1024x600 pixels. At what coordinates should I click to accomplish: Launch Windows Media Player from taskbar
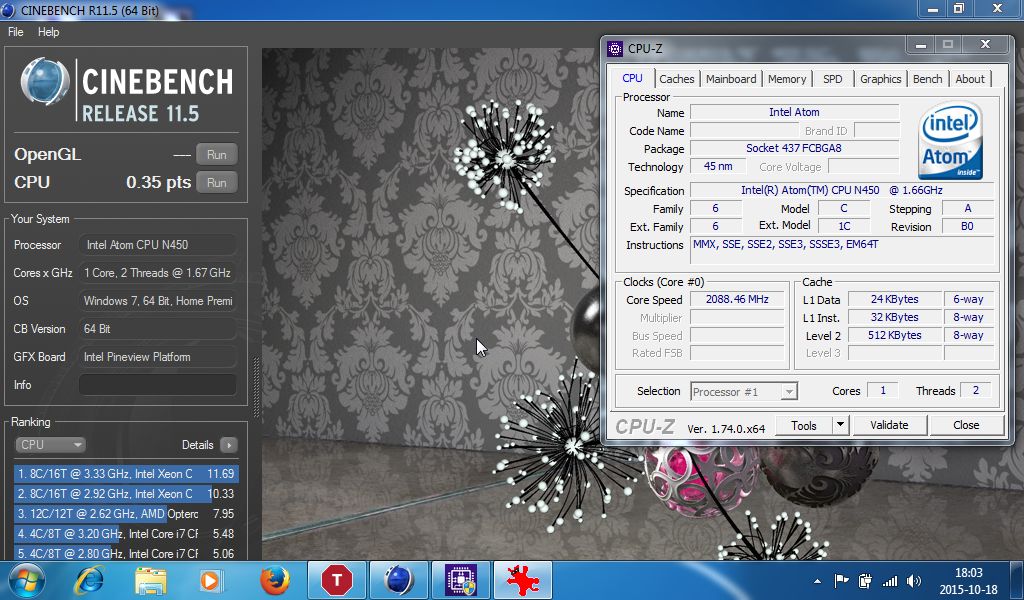(211, 580)
